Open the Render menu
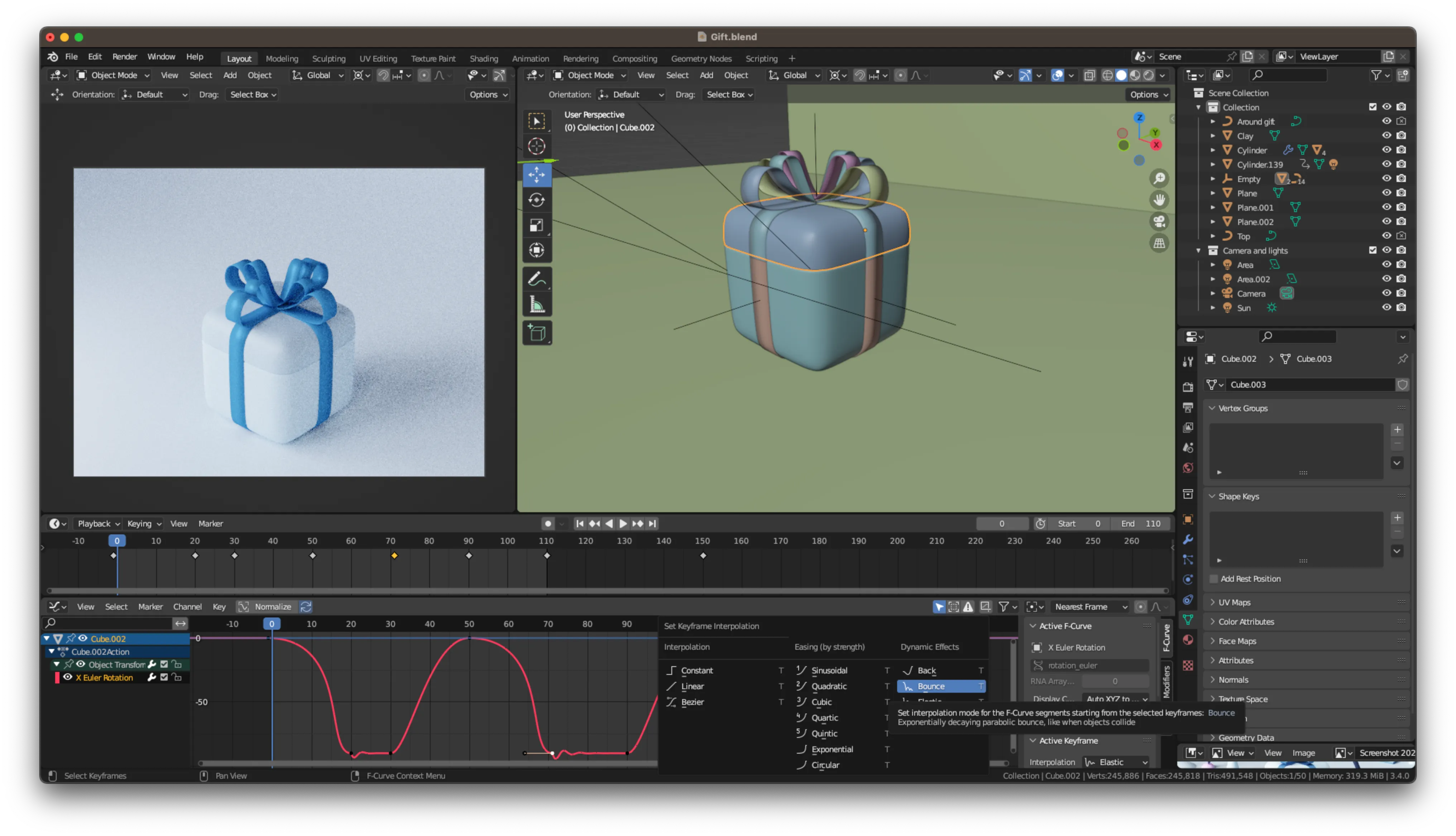Viewport: 1456px width, 836px height. click(125, 57)
